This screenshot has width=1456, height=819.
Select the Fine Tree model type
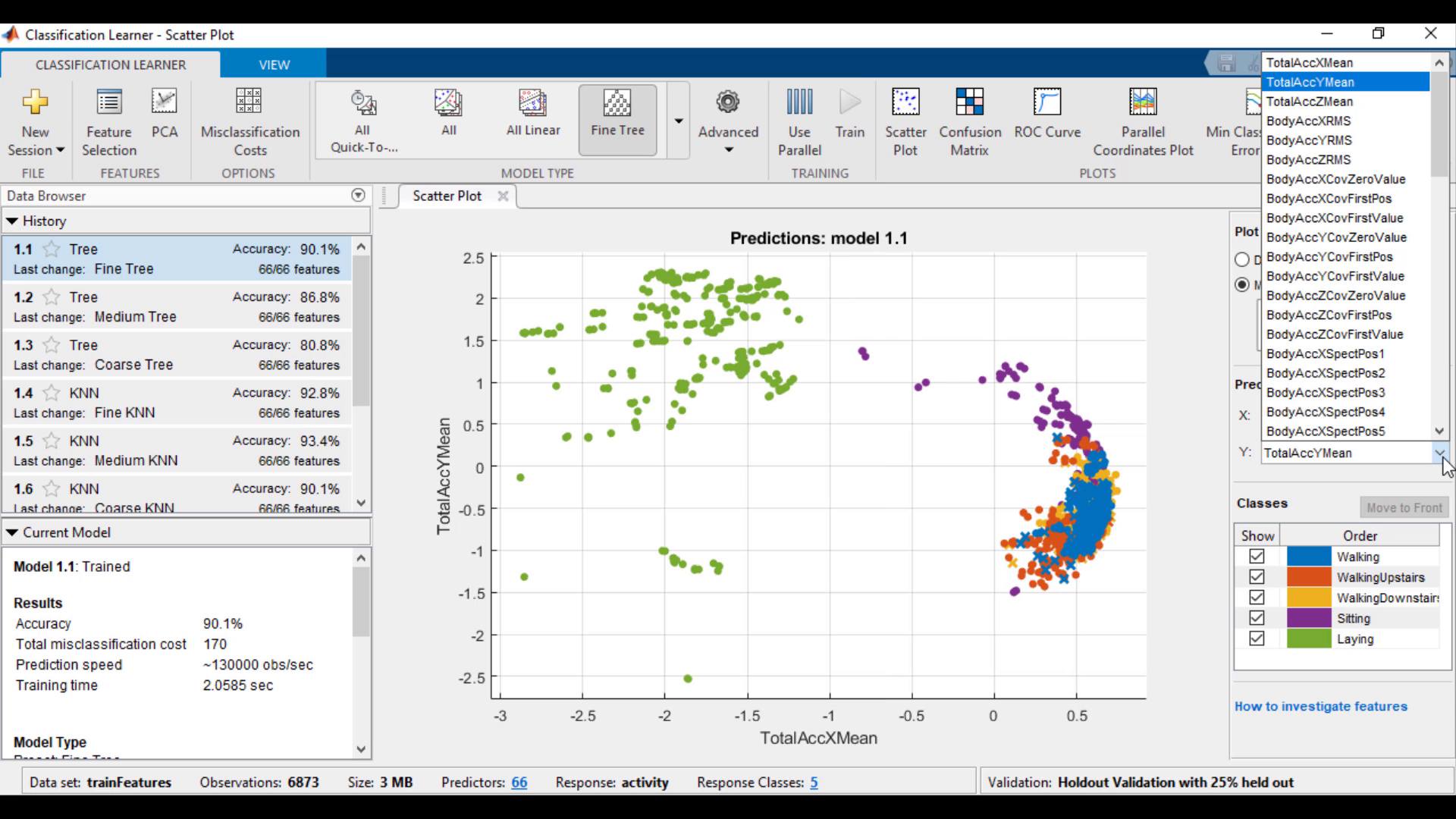[617, 120]
